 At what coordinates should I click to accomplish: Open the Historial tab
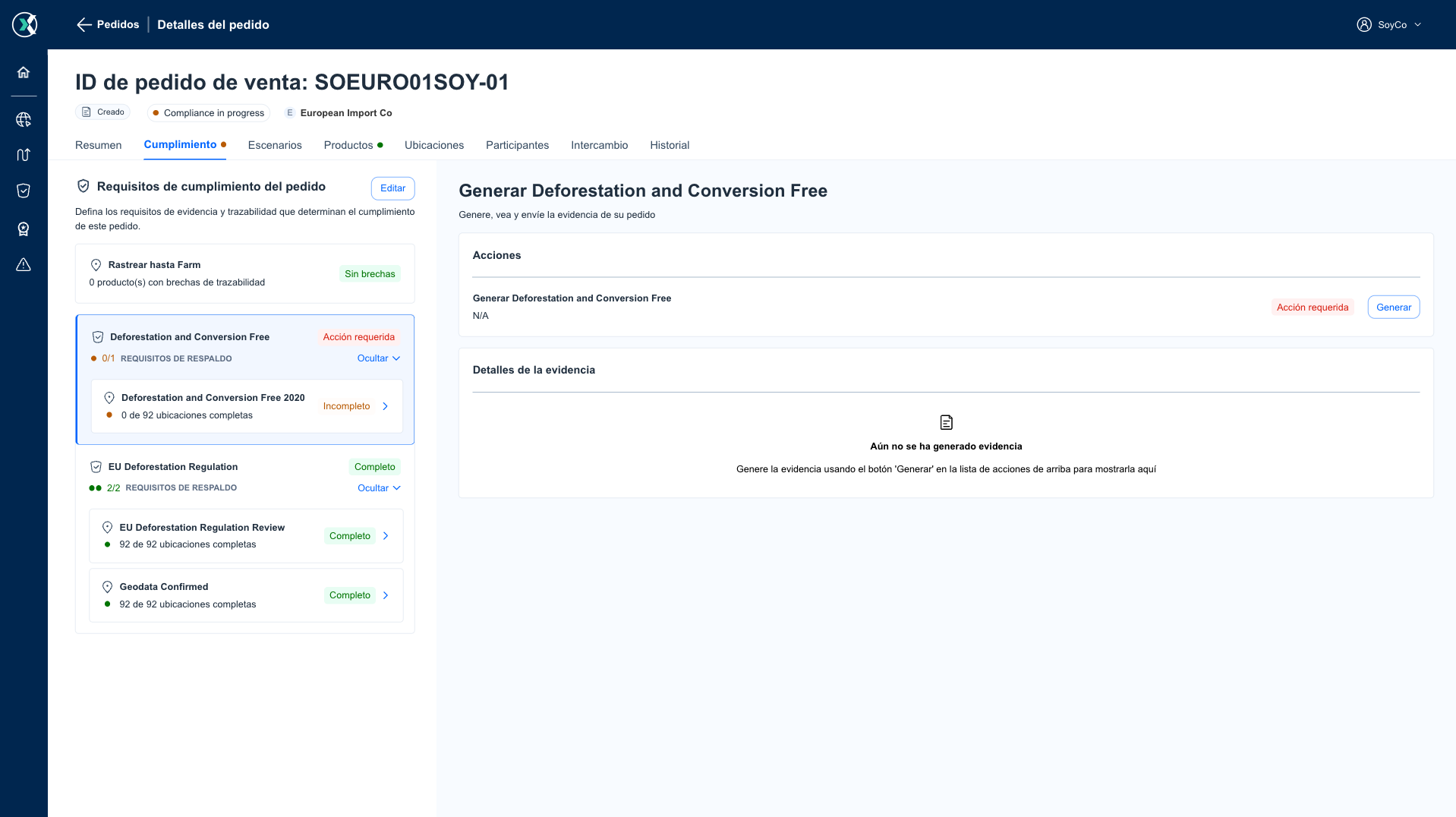(670, 145)
